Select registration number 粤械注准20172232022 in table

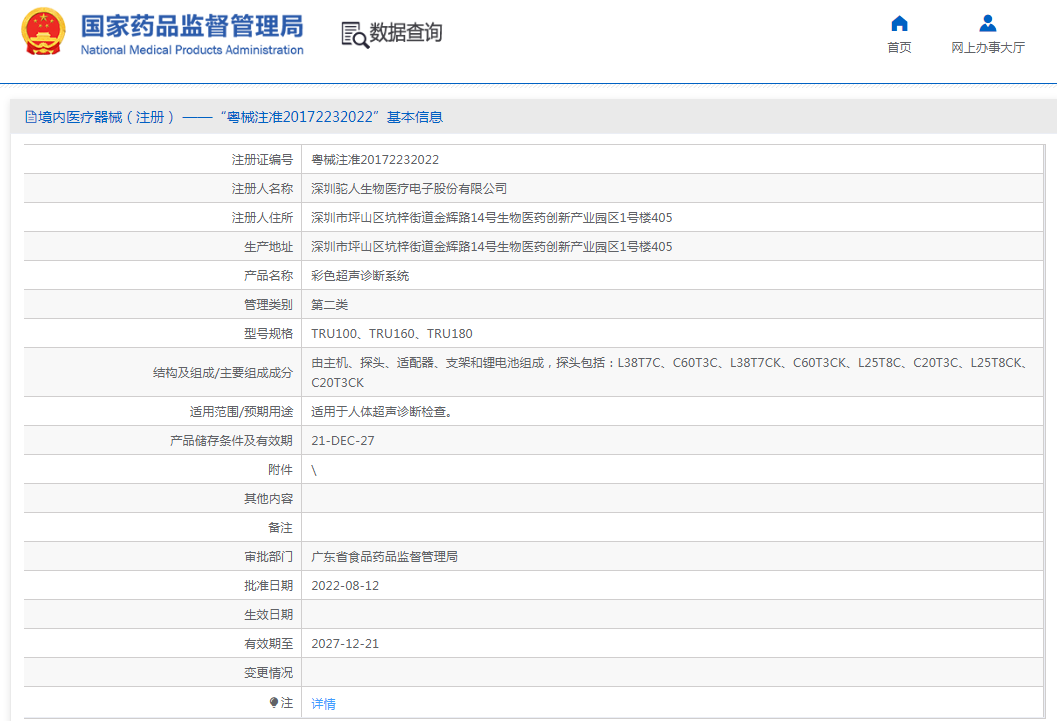(x=375, y=160)
